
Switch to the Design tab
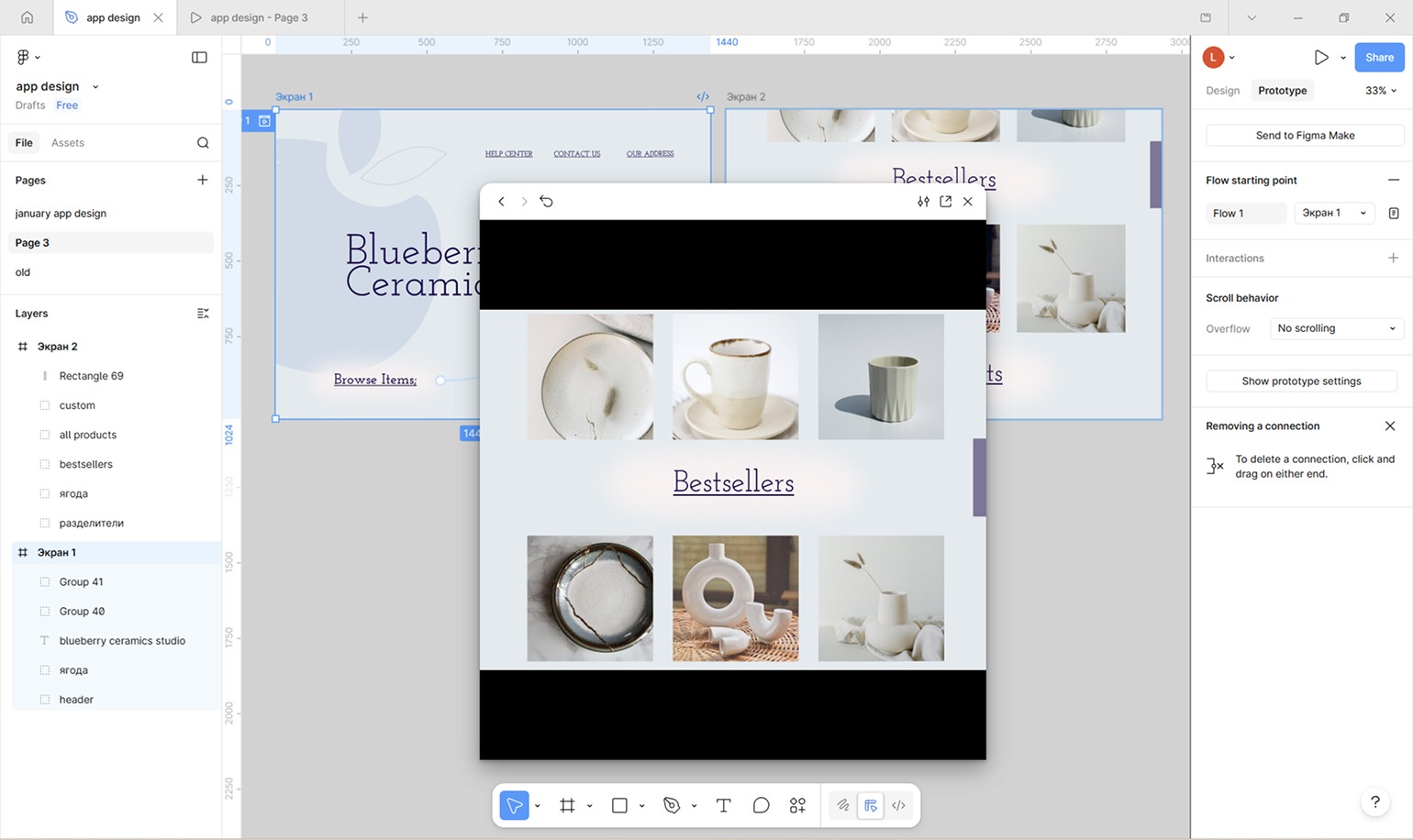click(1222, 91)
